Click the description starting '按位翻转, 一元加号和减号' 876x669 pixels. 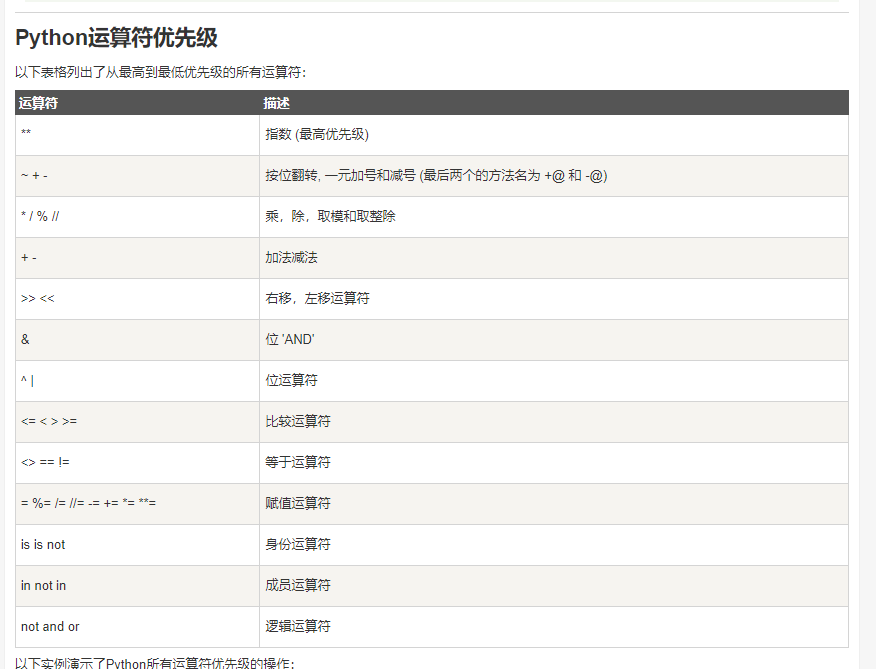(x=436, y=175)
